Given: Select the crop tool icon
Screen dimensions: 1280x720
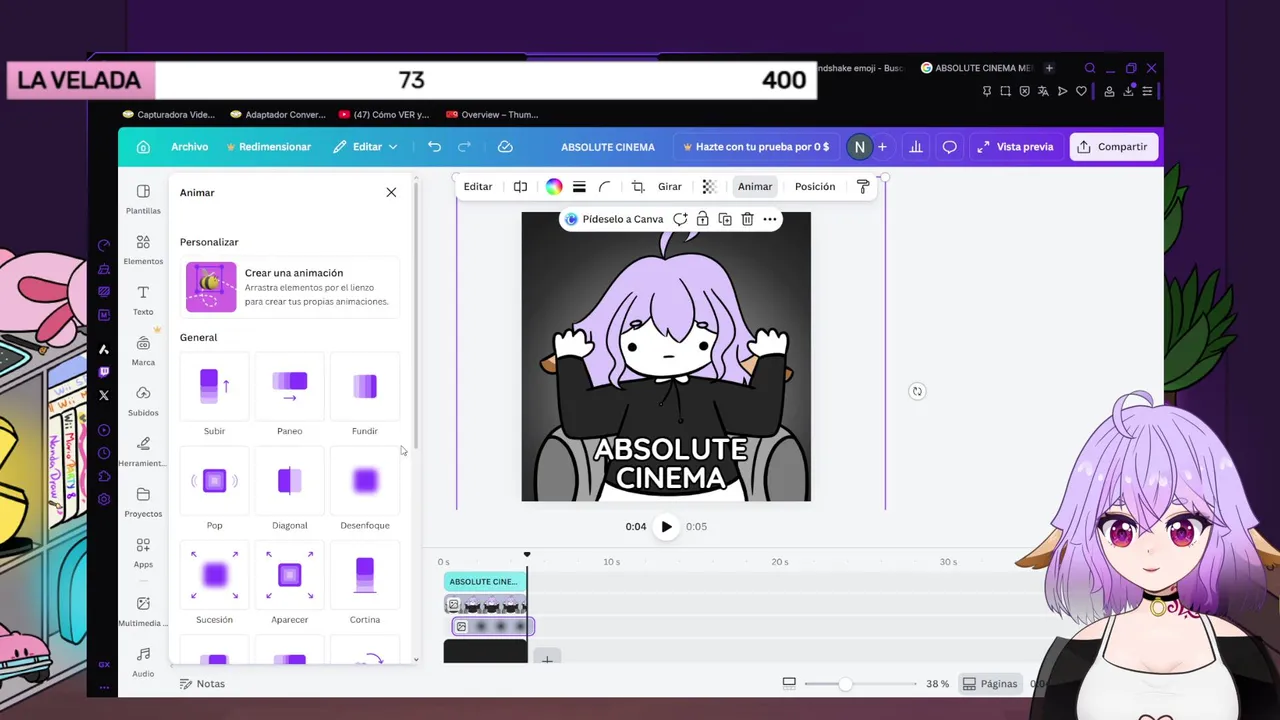Looking at the screenshot, I should tap(637, 187).
